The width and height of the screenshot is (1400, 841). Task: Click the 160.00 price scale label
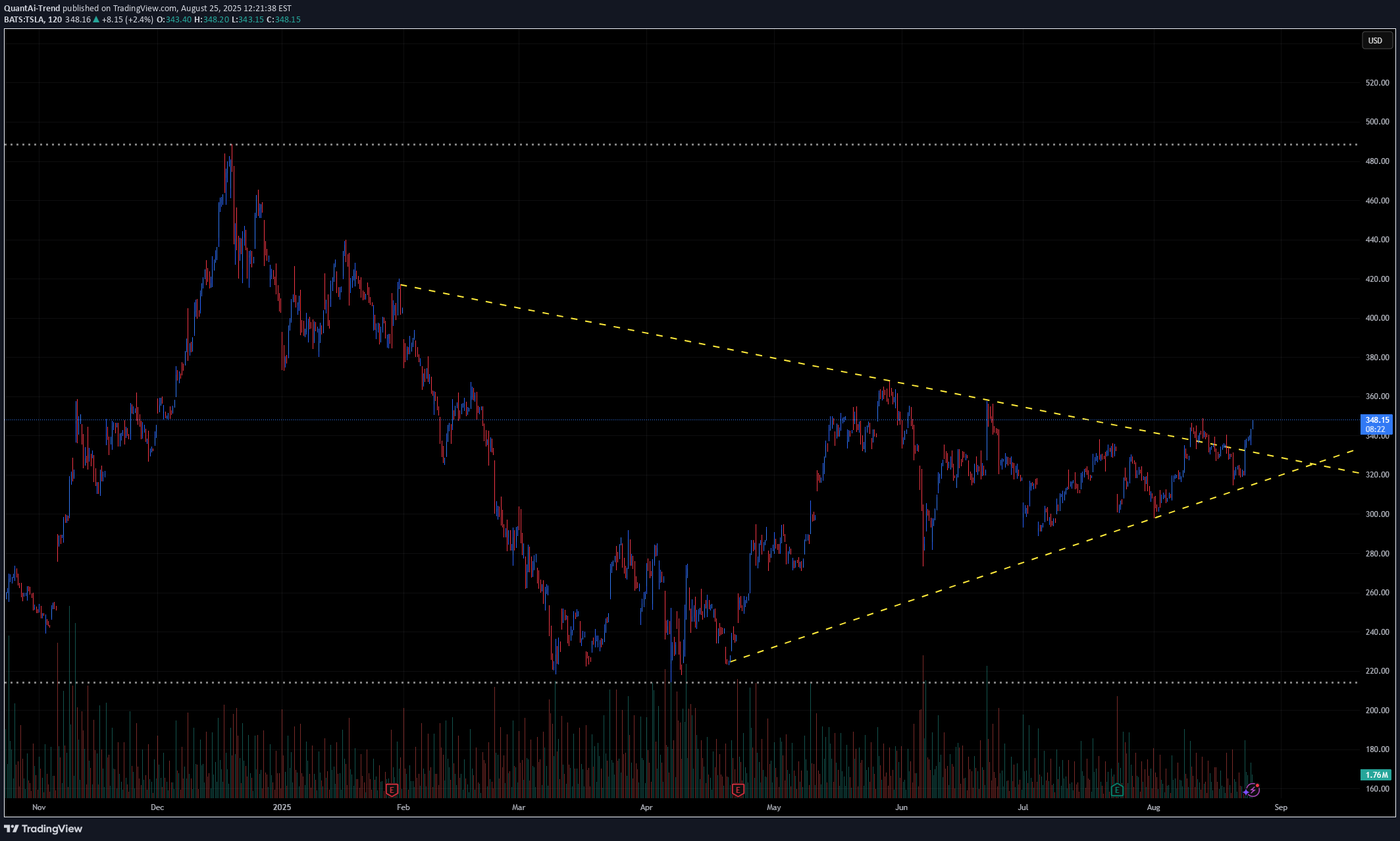pos(1377,789)
